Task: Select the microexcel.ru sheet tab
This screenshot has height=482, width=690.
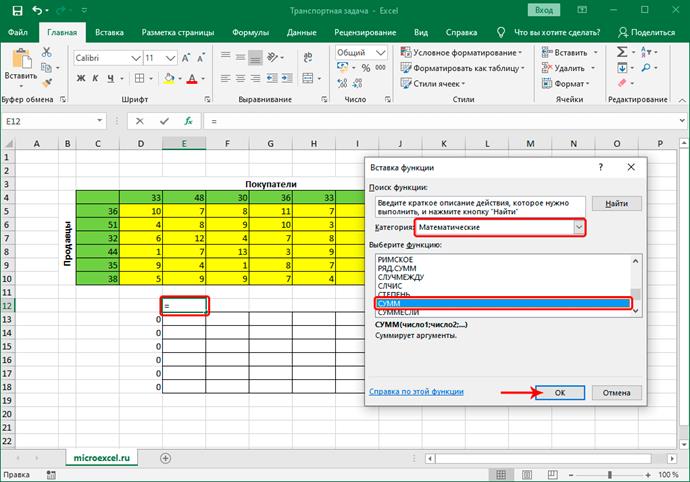Action: [x=102, y=458]
